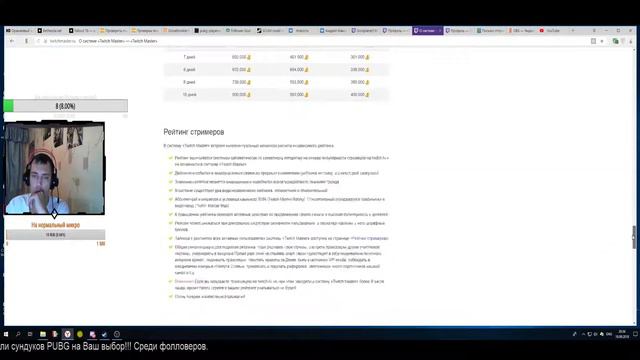Switch to the YouTube tab
640x360 pixels.
coord(552,31)
